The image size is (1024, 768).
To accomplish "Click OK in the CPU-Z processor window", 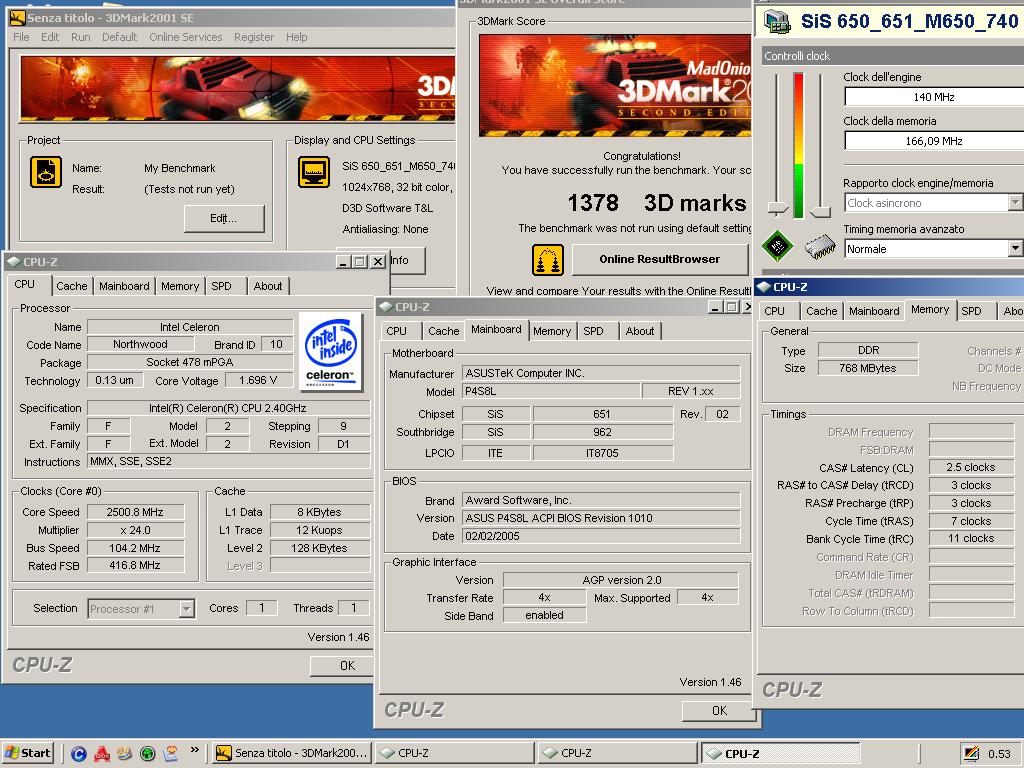I will click(342, 665).
